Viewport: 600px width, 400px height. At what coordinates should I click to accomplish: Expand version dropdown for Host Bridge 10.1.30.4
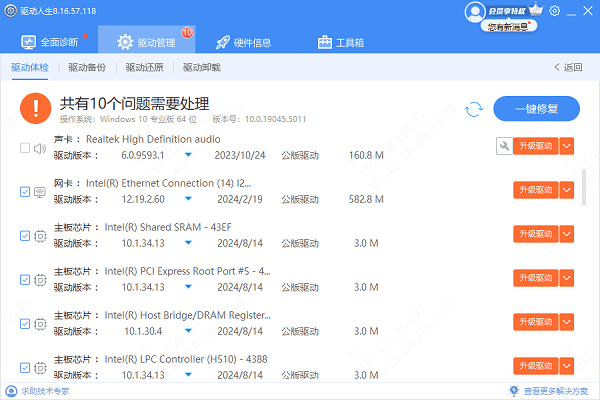pyautogui.click(x=189, y=331)
